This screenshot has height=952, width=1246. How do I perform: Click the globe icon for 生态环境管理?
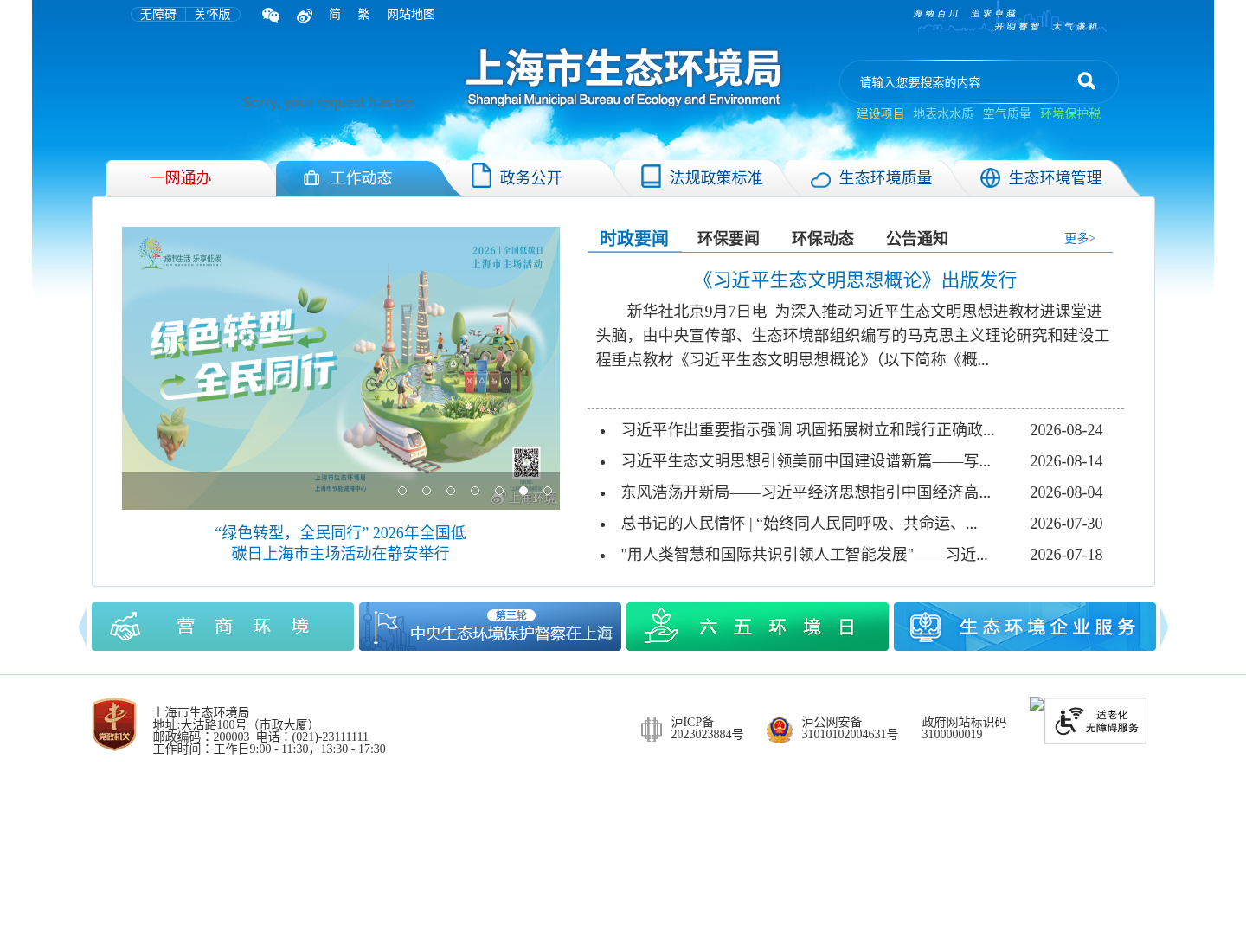[990, 178]
